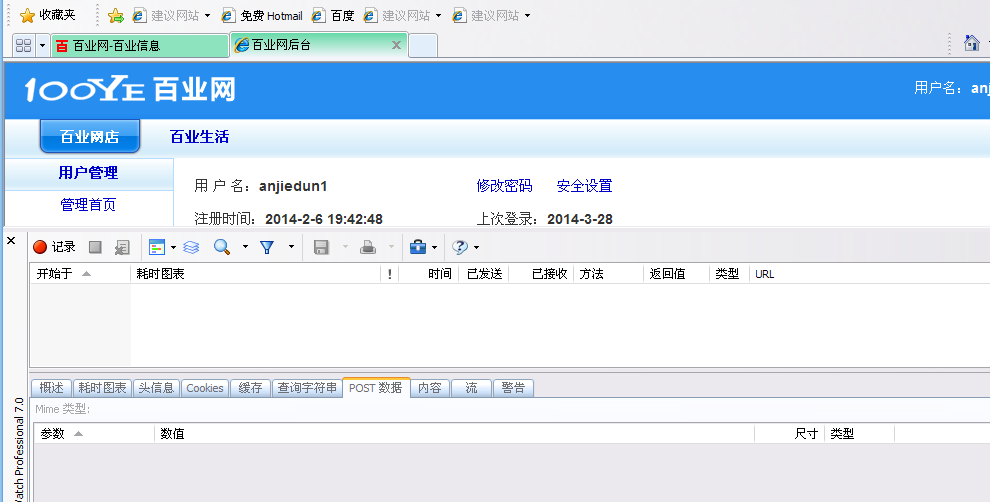
Task: Click the 已接收 column header
Action: (x=542, y=273)
